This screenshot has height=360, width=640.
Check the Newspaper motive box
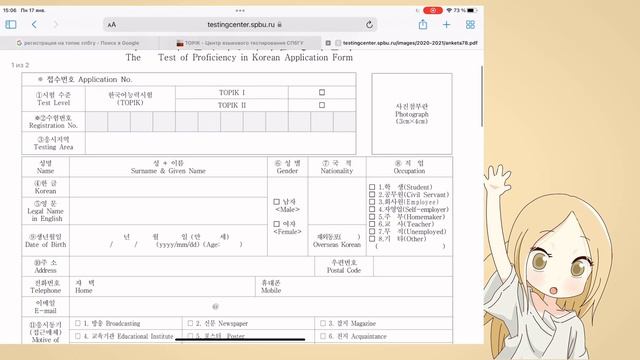(x=190, y=323)
